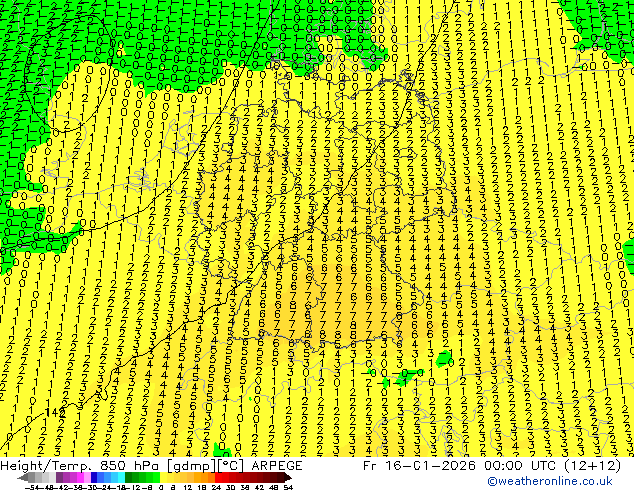
Task: Click the dark purple swatch in the legend
Action: click(59, 477)
